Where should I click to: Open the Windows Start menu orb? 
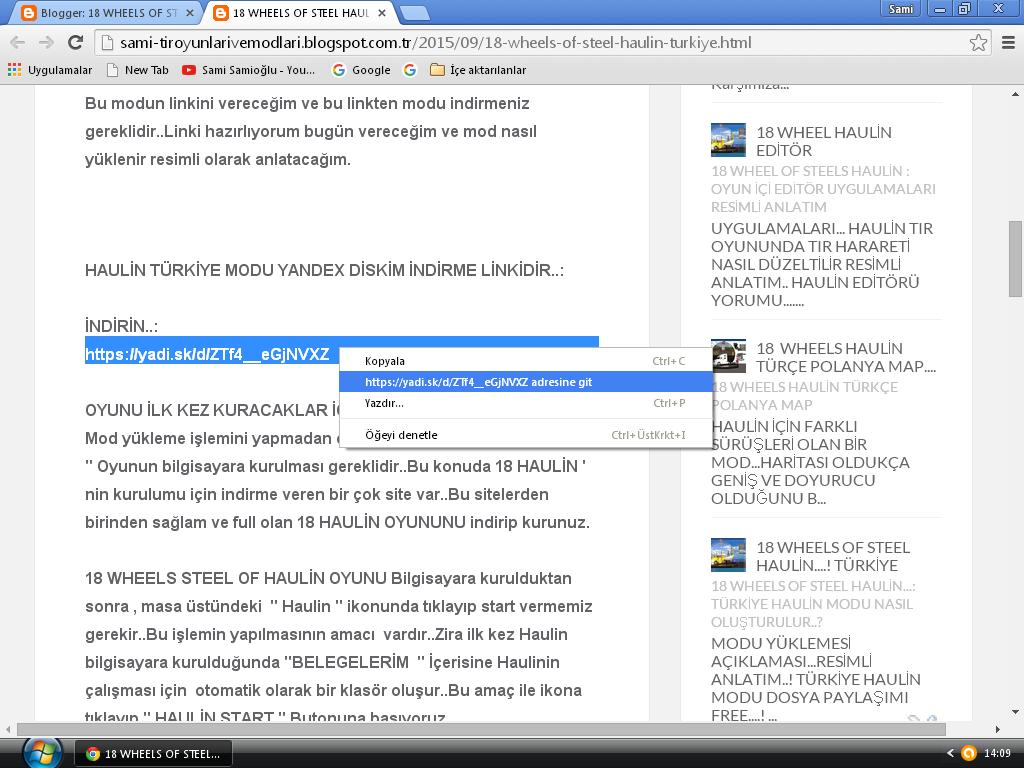tap(42, 754)
